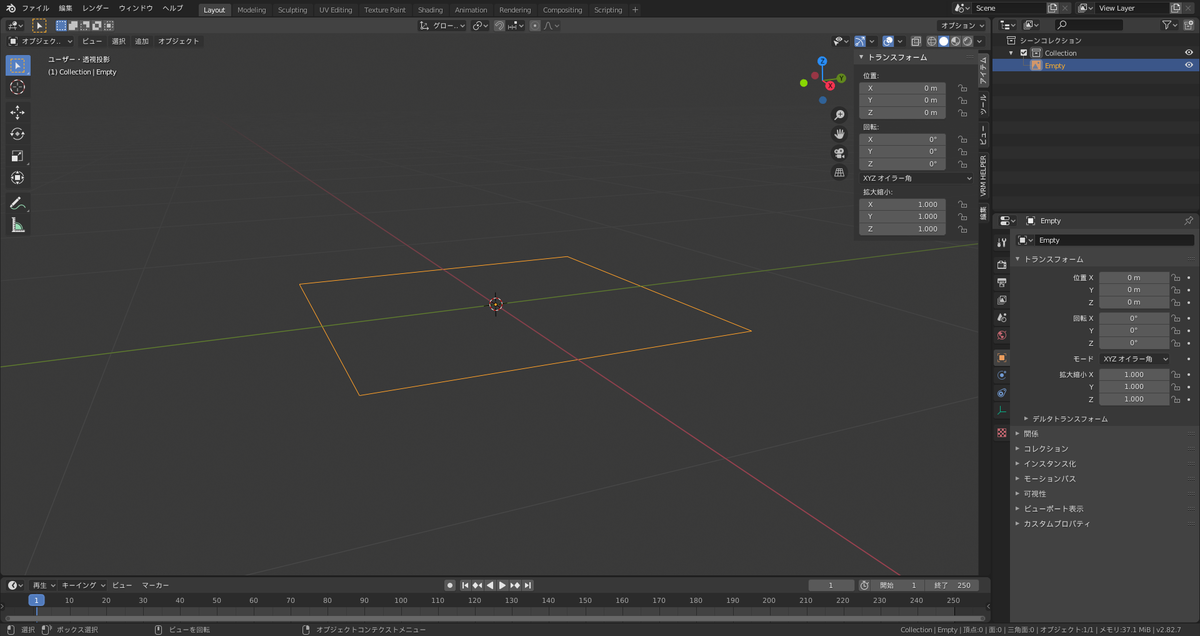Screen dimensions: 1200x636
Task: Select the Rotate tool in toolbar
Action: pos(17,134)
